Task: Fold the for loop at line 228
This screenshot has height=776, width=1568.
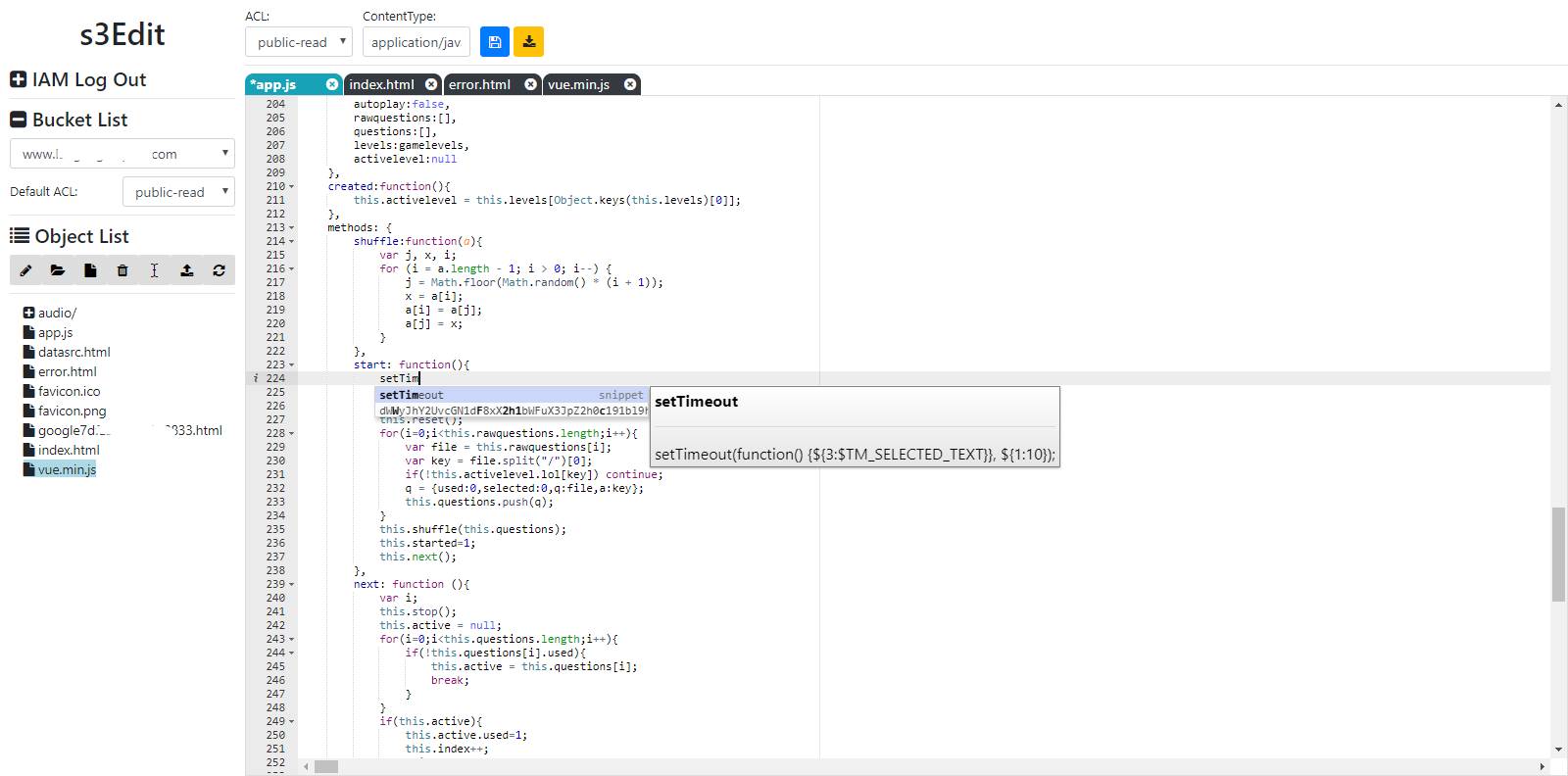Action: pos(291,434)
